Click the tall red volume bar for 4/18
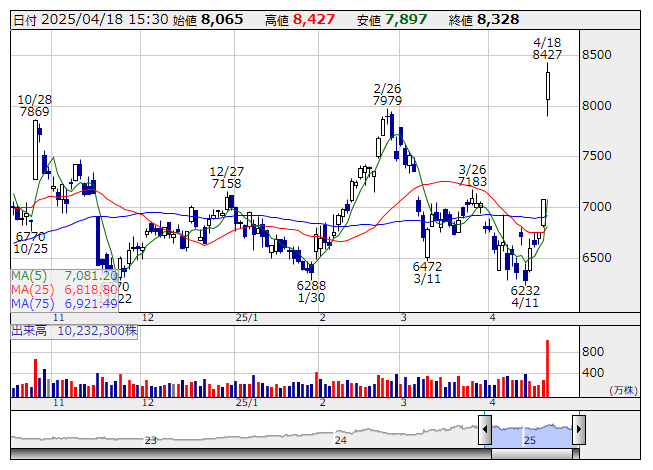 click(x=547, y=368)
